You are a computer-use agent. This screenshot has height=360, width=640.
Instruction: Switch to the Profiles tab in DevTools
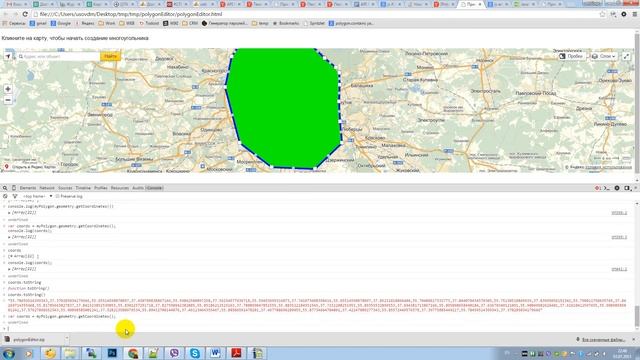(100, 188)
